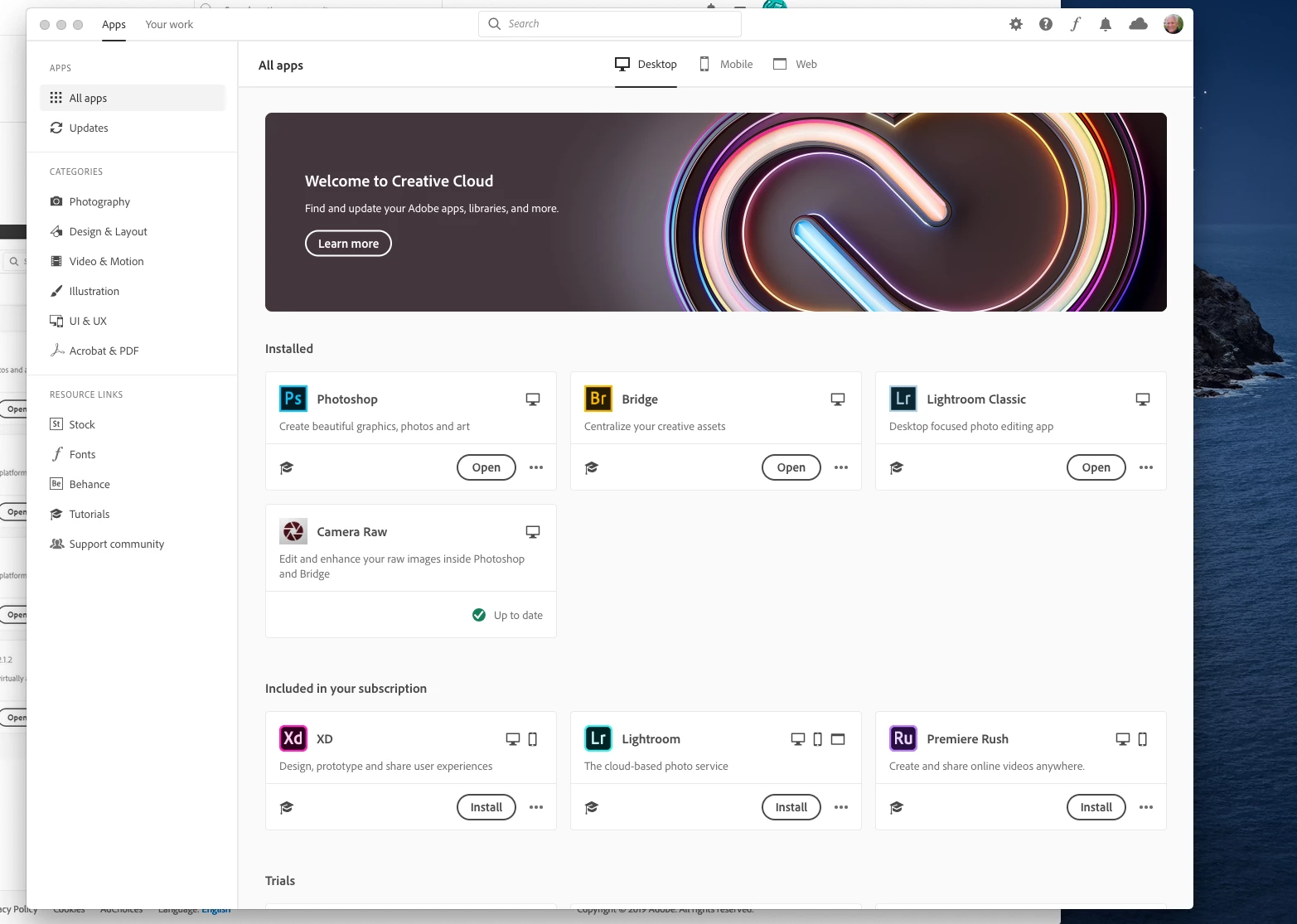Open Stock resource link
The image size is (1297, 924).
pos(133,424)
